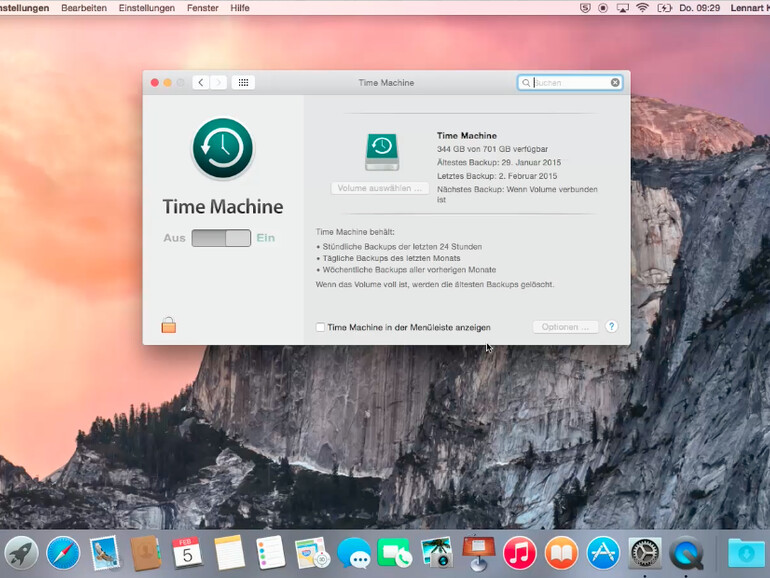Image resolution: width=770 pixels, height=578 pixels.
Task: Click the magnifier icon in the search field
Action: click(526, 83)
